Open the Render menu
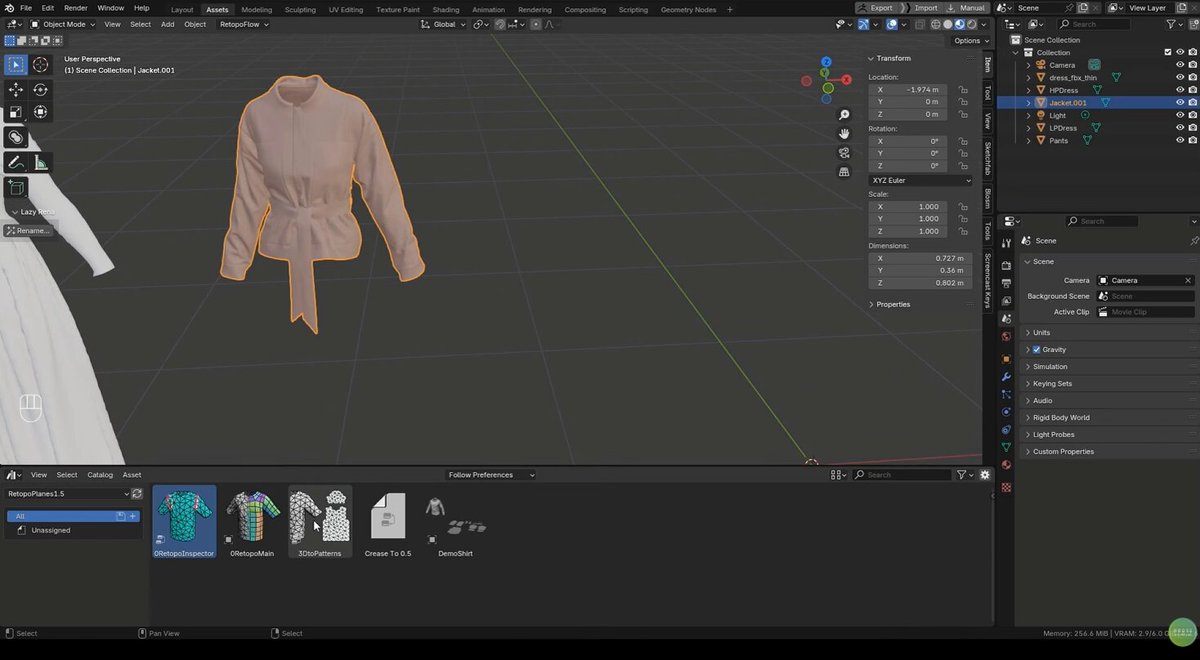The image size is (1200, 660). [x=76, y=8]
